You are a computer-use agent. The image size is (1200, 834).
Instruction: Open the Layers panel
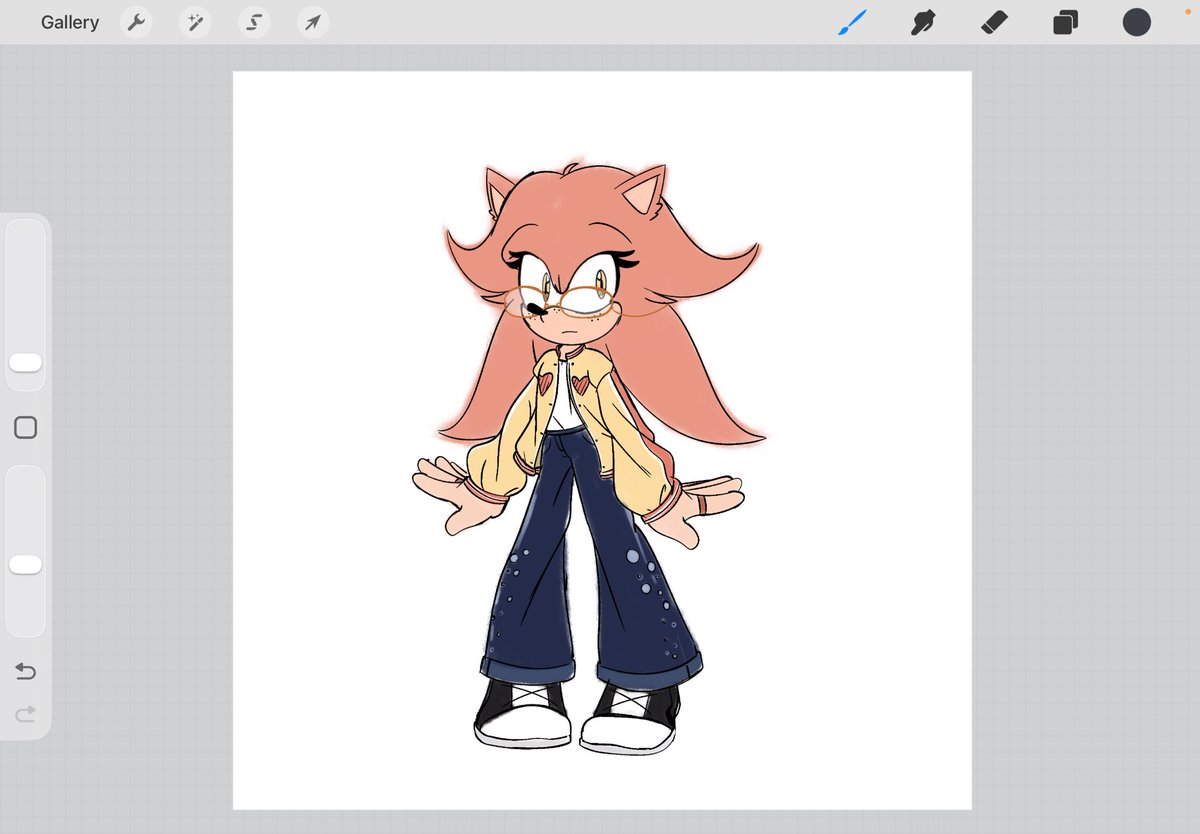pyautogui.click(x=1065, y=22)
